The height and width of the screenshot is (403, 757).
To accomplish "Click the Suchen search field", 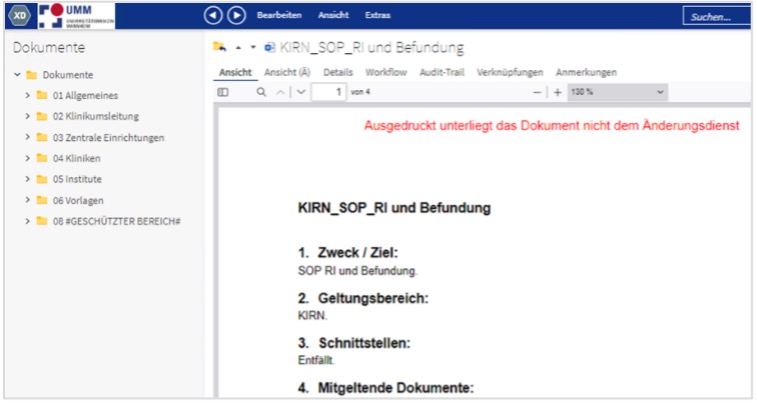I will [x=716, y=16].
